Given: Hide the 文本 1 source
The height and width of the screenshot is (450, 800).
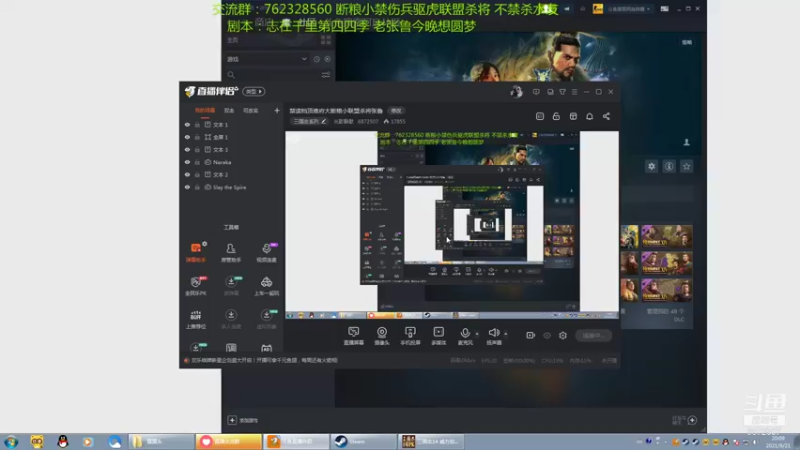Looking at the screenshot, I should 187,124.
